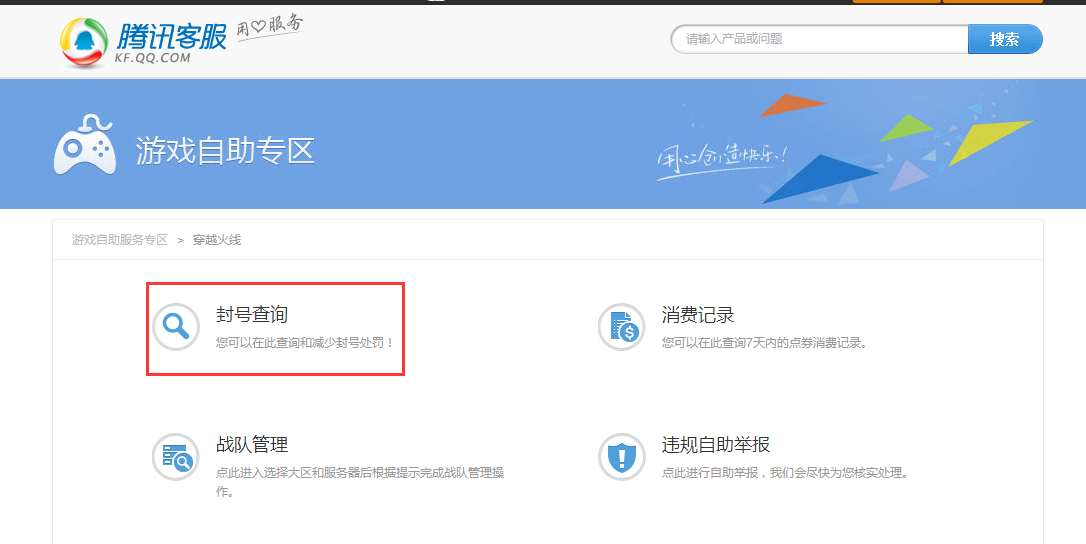Screen dimensions: 1086x544
Task: Click the Tencent customer service penguin logo
Action: pyautogui.click(x=84, y=43)
